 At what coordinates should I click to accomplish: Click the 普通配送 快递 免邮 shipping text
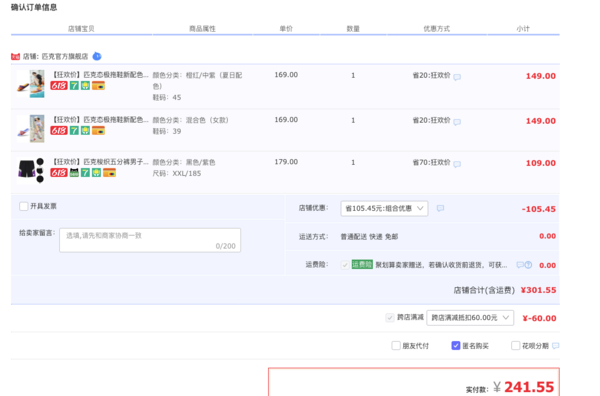pyautogui.click(x=369, y=237)
